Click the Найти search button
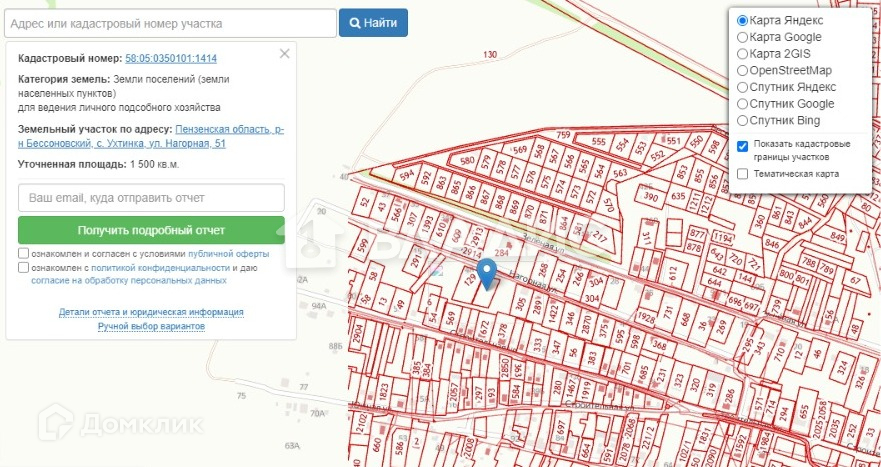Viewport: 881px width, 467px height. pos(373,23)
